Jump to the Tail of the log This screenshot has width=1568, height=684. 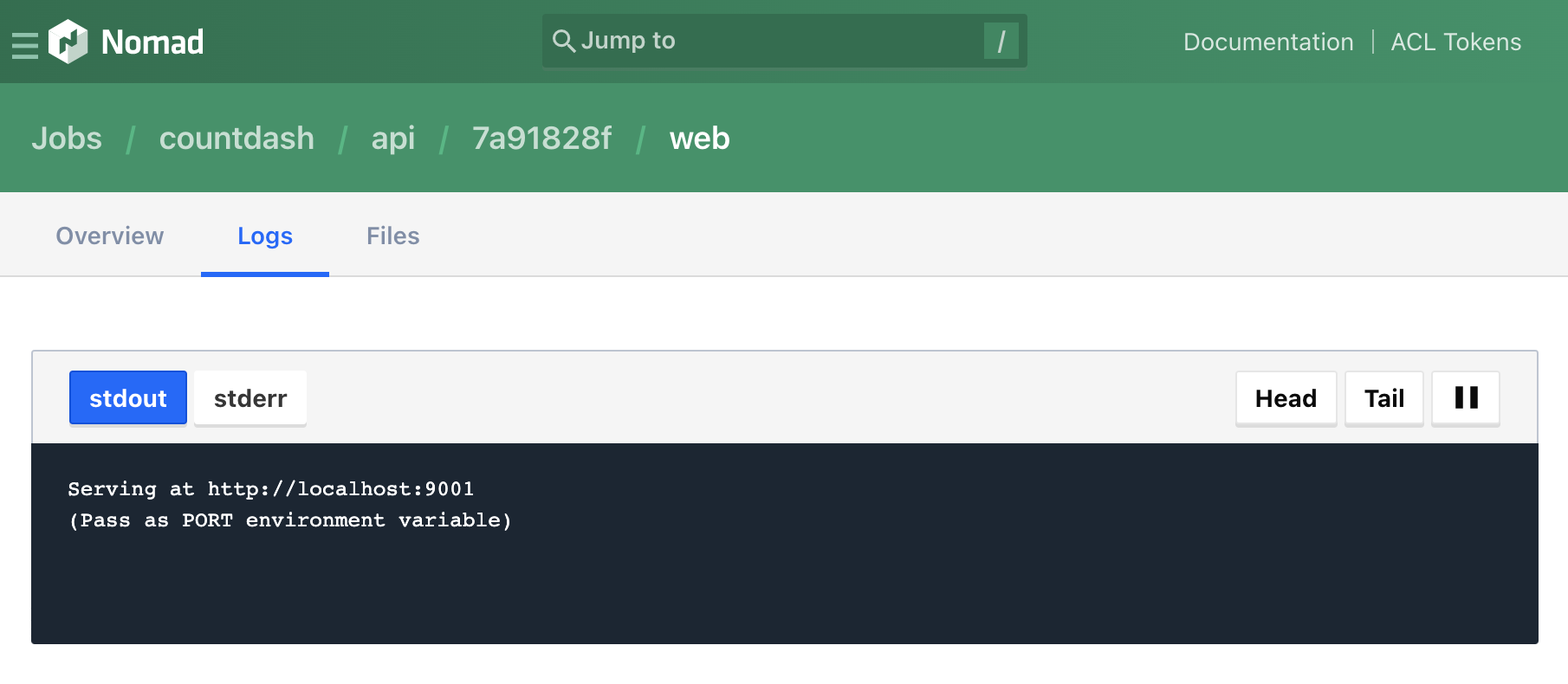pos(1383,397)
